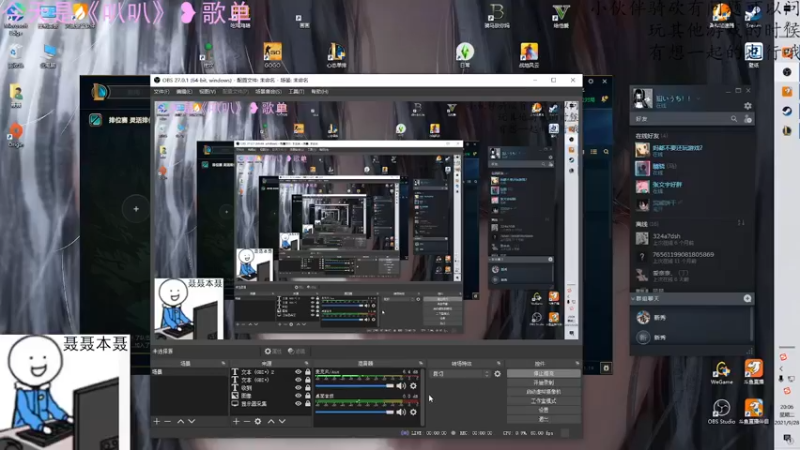
Task: Open the OBS Scene Collection menu
Action: (x=268, y=92)
